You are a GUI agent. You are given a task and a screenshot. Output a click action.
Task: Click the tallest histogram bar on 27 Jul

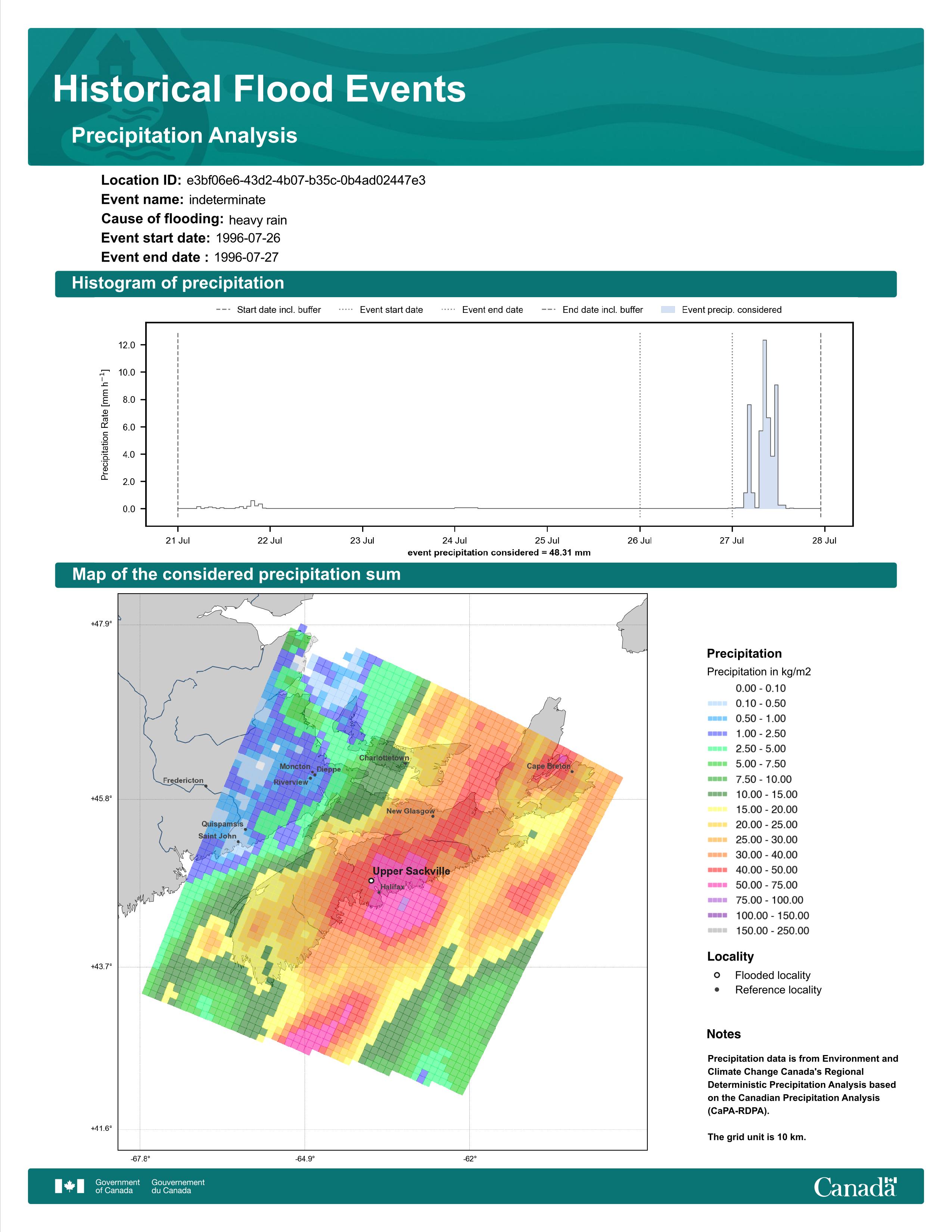(765, 424)
